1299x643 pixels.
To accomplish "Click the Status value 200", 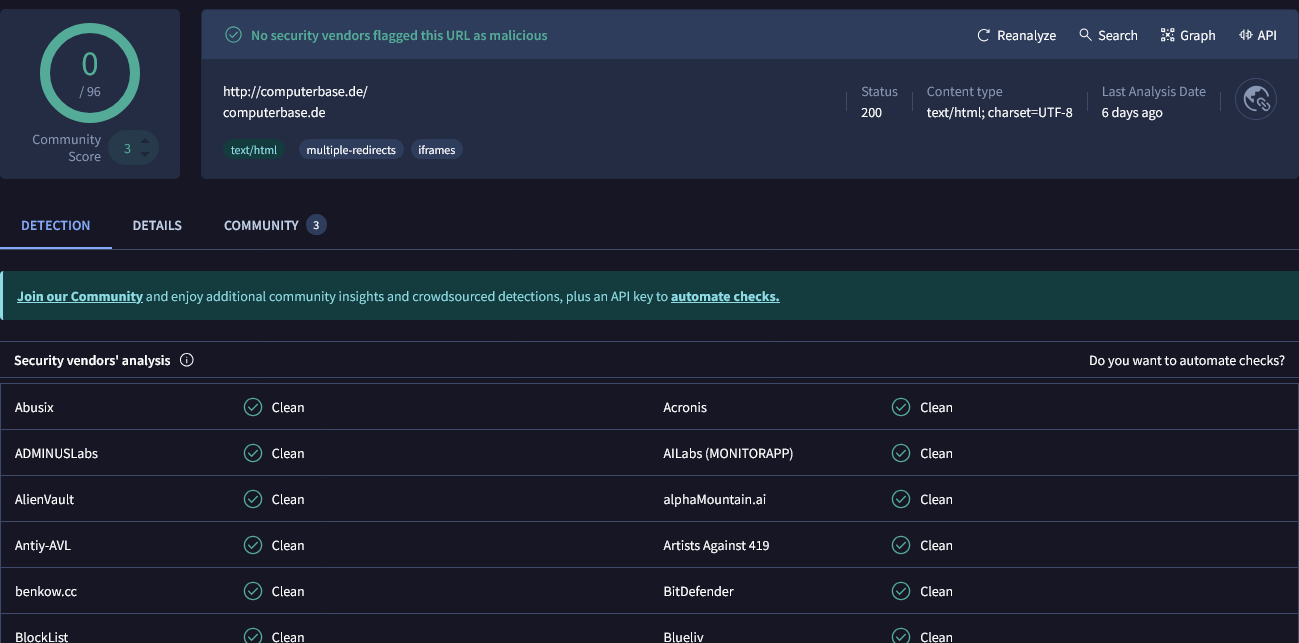I will 871,112.
